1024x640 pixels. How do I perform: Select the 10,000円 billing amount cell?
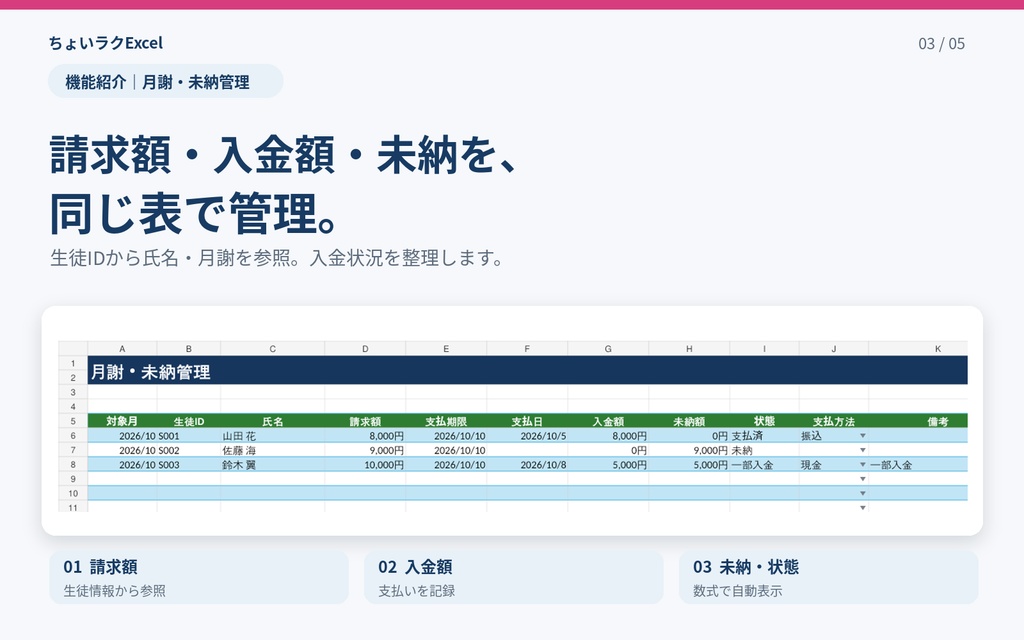point(365,465)
